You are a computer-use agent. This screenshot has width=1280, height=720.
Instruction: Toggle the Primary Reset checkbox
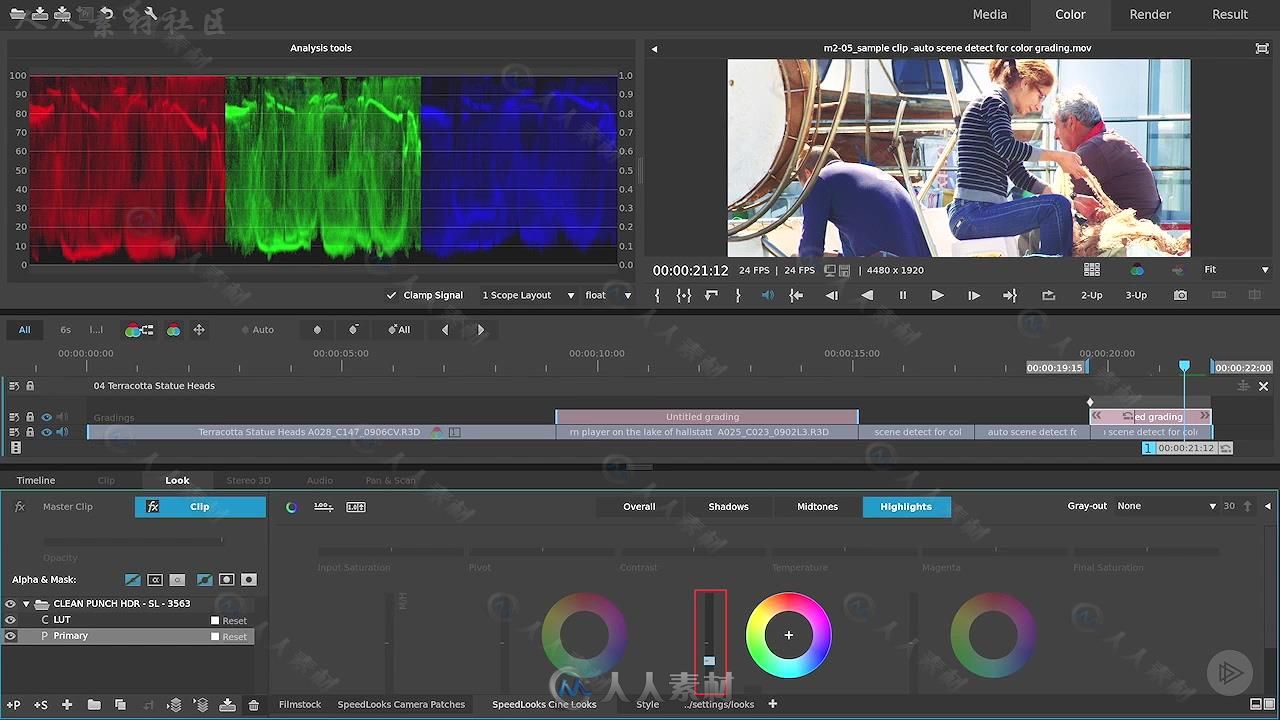[214, 637]
